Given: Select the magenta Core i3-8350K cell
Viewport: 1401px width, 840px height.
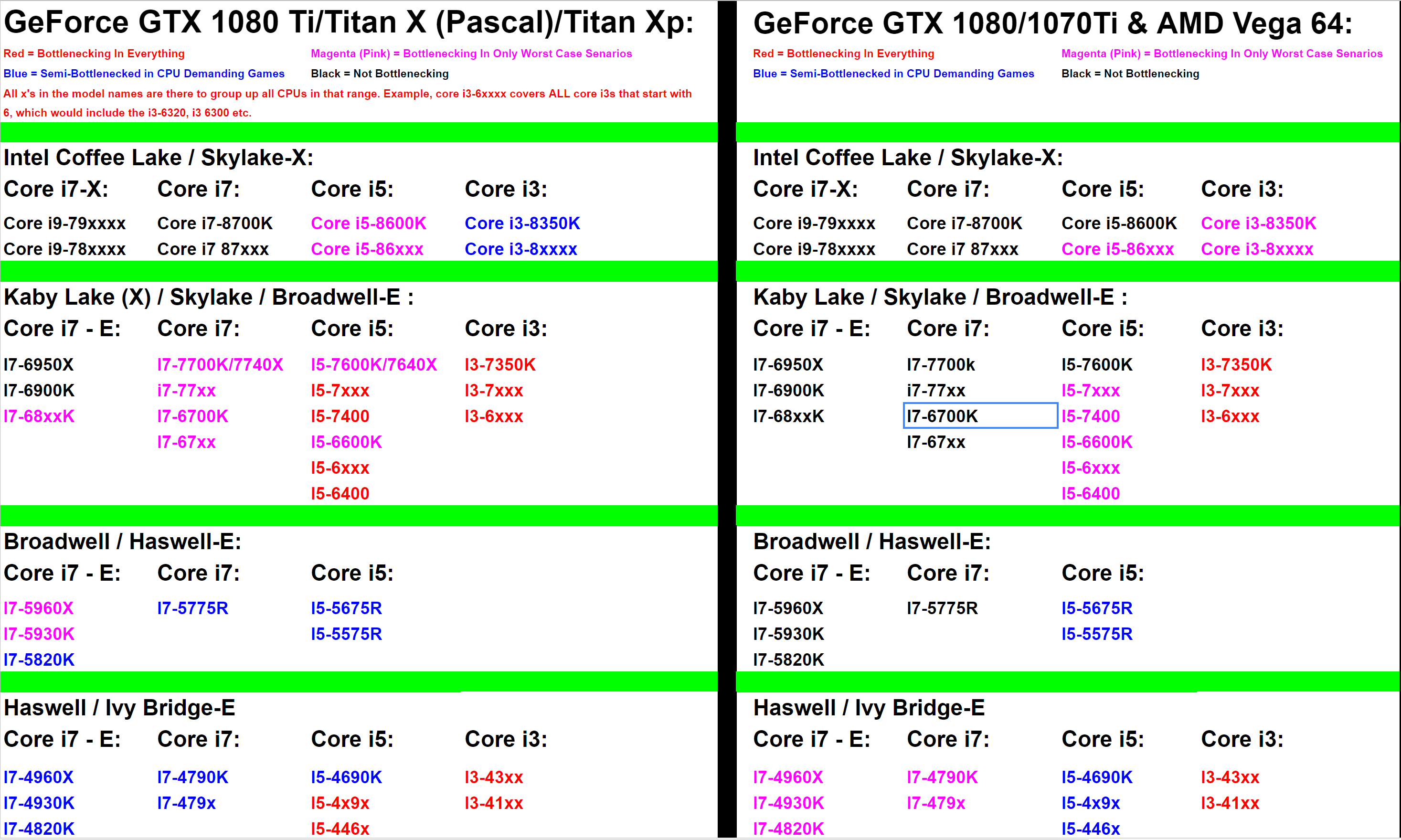Looking at the screenshot, I should click(x=1258, y=223).
